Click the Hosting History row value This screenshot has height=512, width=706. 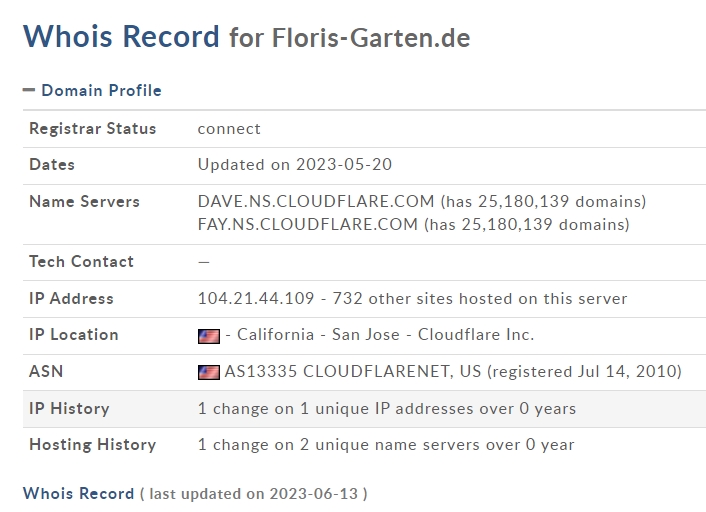pos(386,444)
